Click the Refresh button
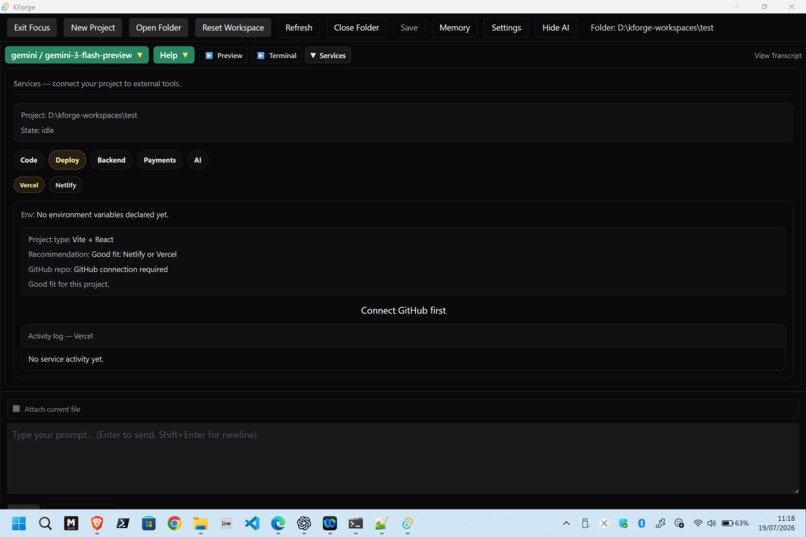The height and width of the screenshot is (537, 806). coord(299,28)
